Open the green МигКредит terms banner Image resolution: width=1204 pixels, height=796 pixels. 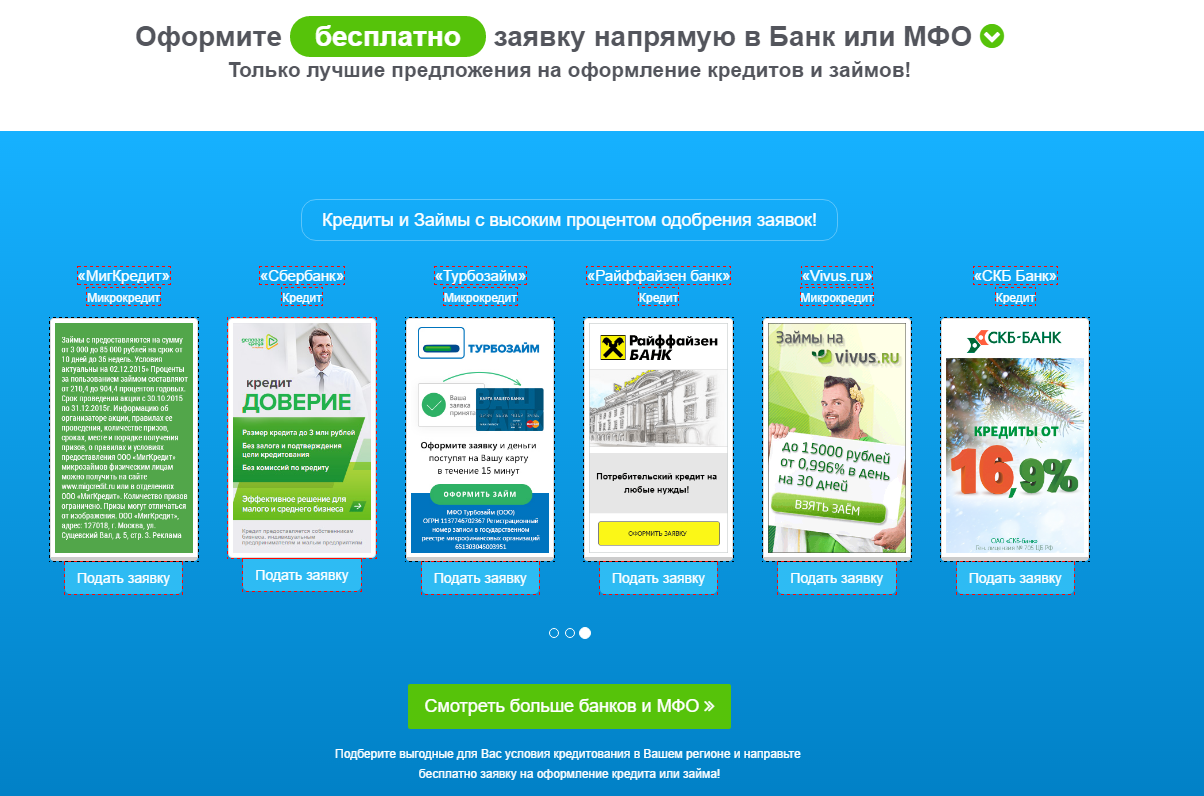(x=124, y=439)
